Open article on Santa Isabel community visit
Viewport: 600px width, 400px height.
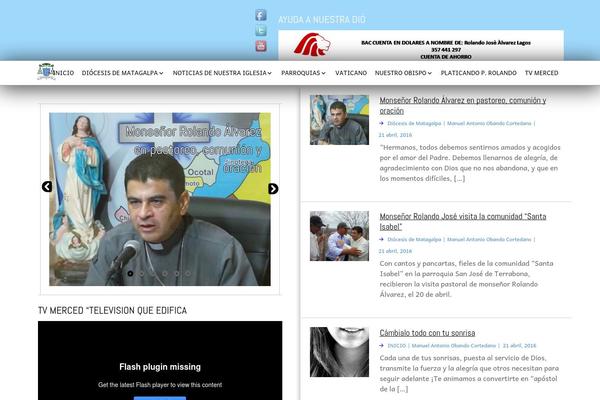pyautogui.click(x=463, y=221)
